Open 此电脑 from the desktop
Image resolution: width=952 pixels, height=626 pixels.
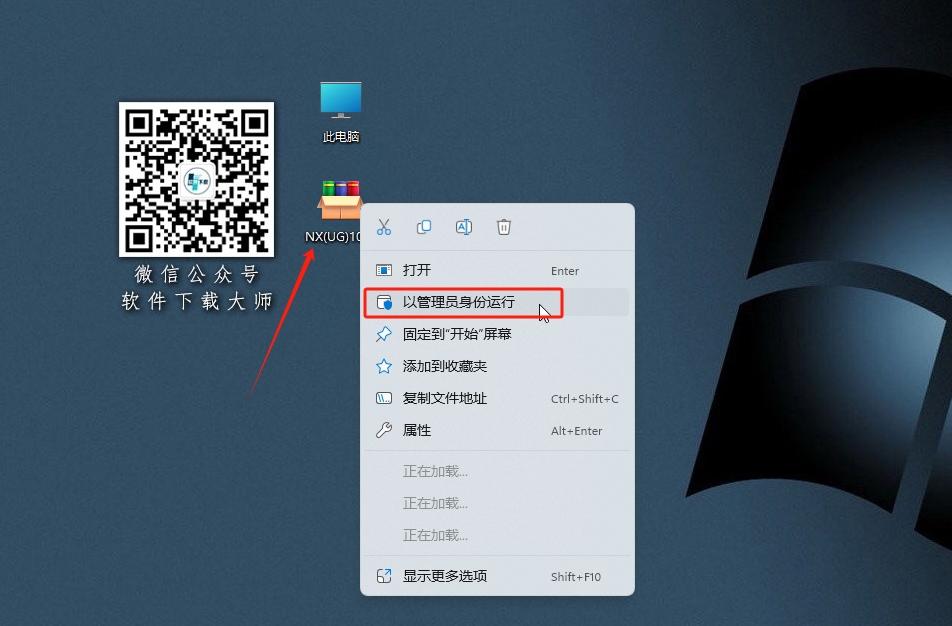coord(340,100)
